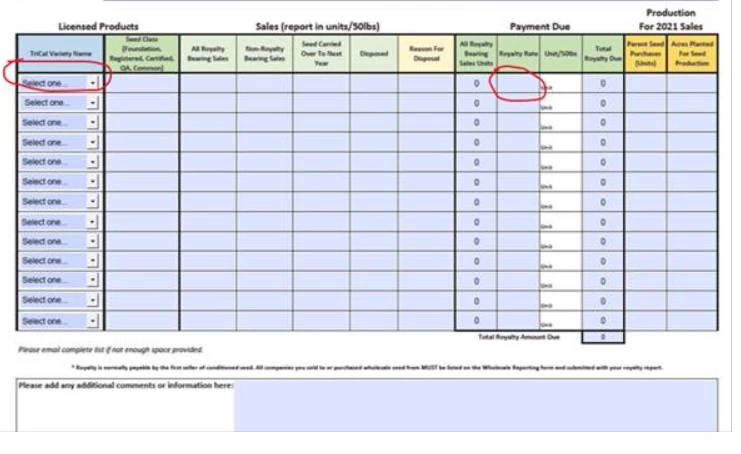Click the Seed Class column header
741x454 pixels.
click(142, 53)
